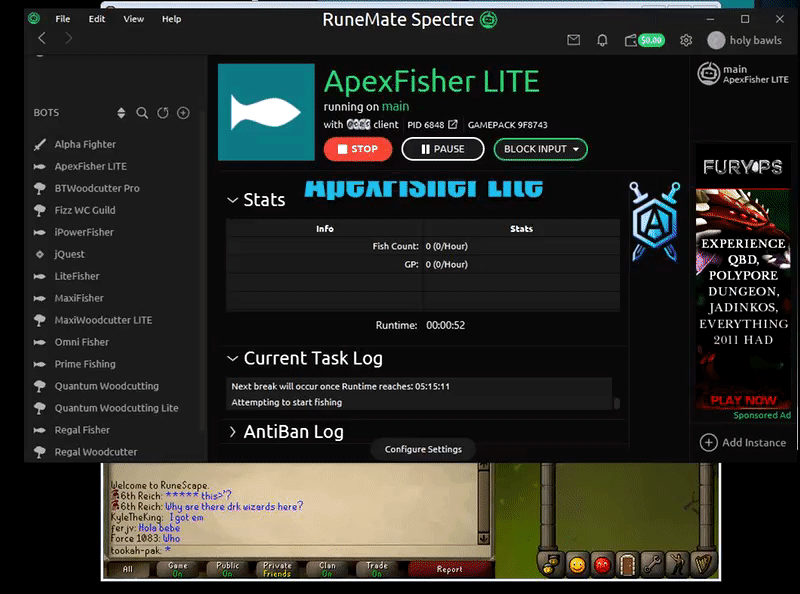Click the ApexFisher fish logo thumbnail

point(266,112)
